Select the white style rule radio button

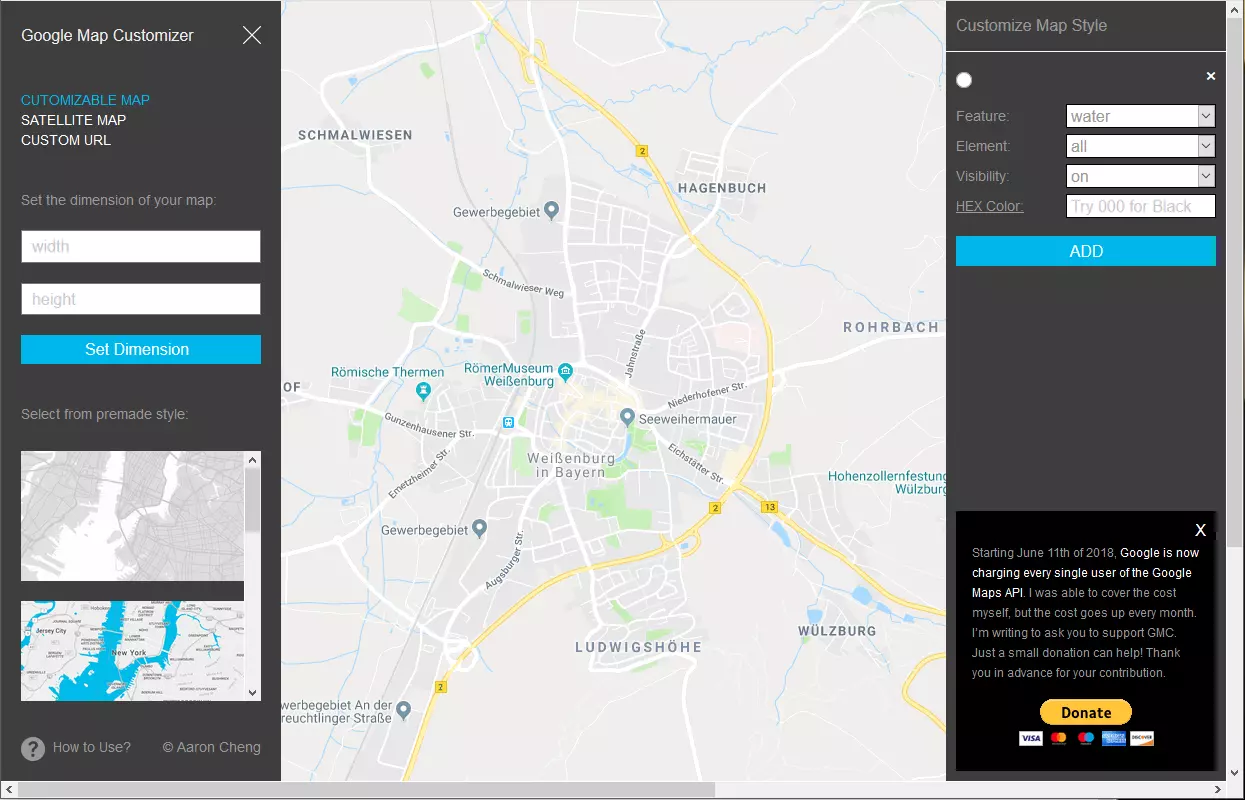pyautogui.click(x=964, y=80)
